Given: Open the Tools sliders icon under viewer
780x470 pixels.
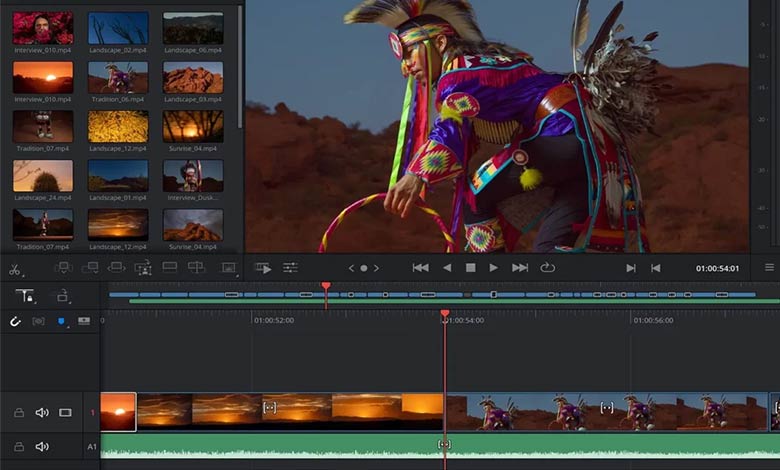Looking at the screenshot, I should pyautogui.click(x=290, y=268).
